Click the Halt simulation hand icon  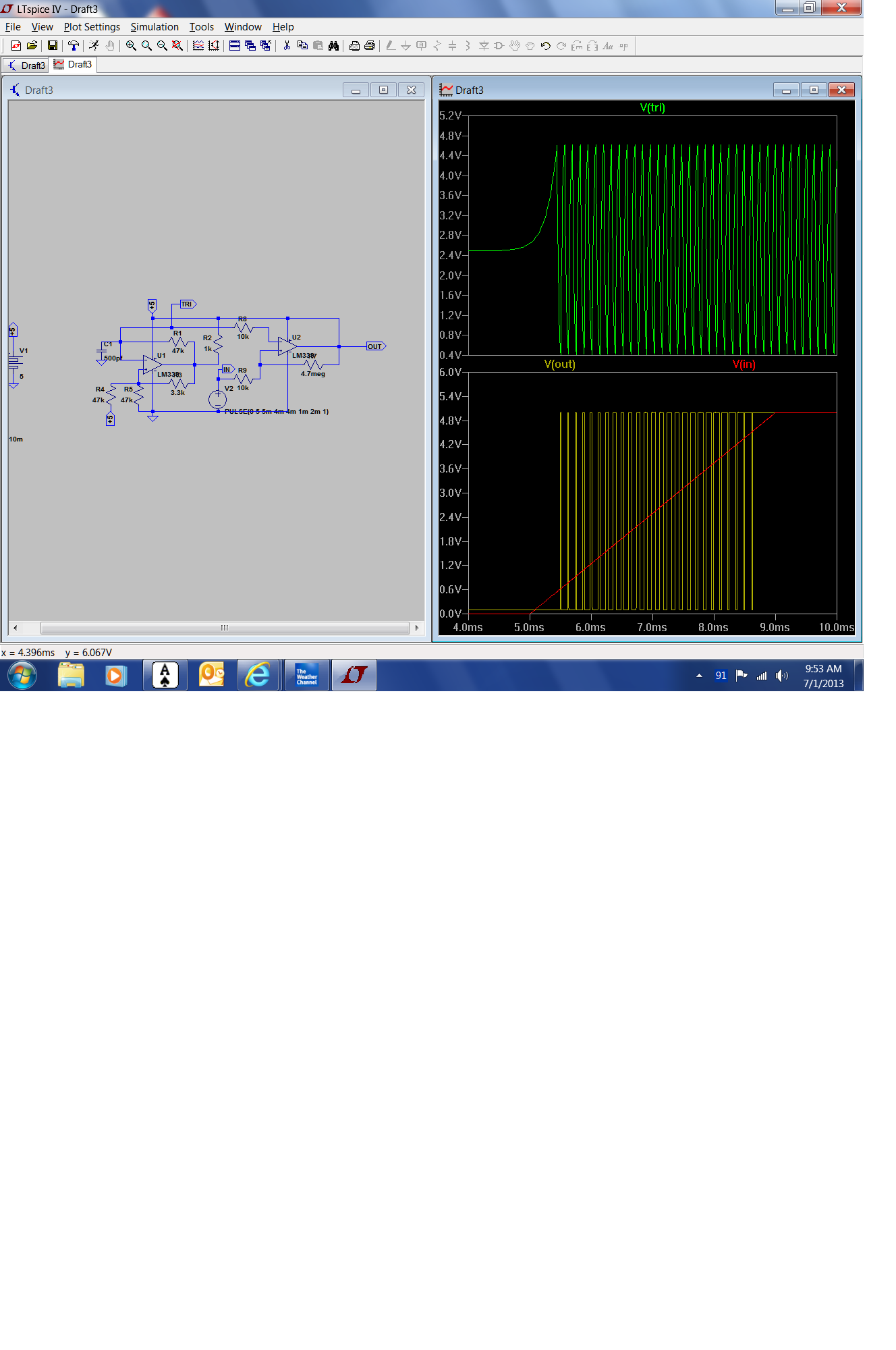click(110, 46)
